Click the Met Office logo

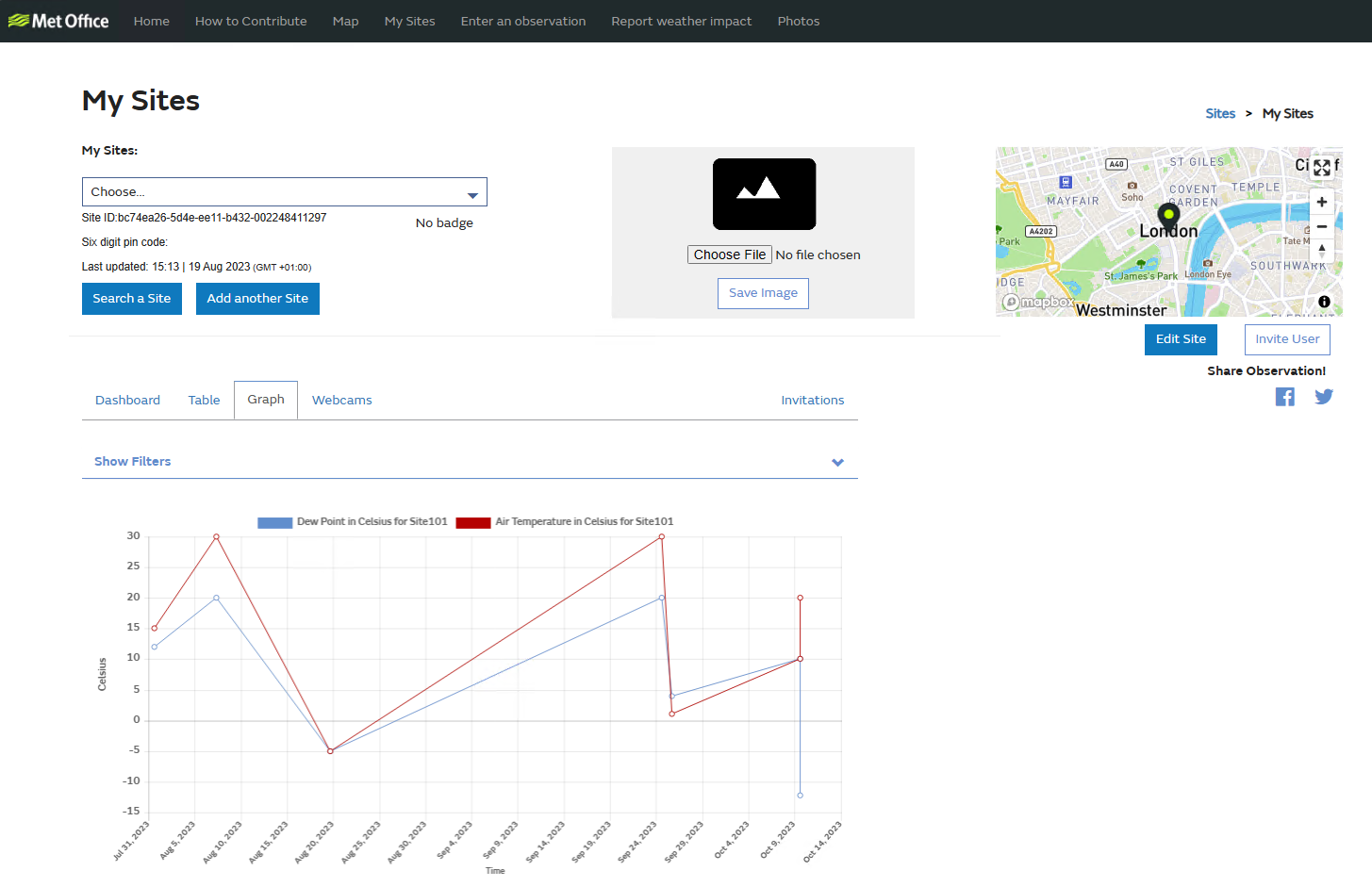click(x=58, y=21)
